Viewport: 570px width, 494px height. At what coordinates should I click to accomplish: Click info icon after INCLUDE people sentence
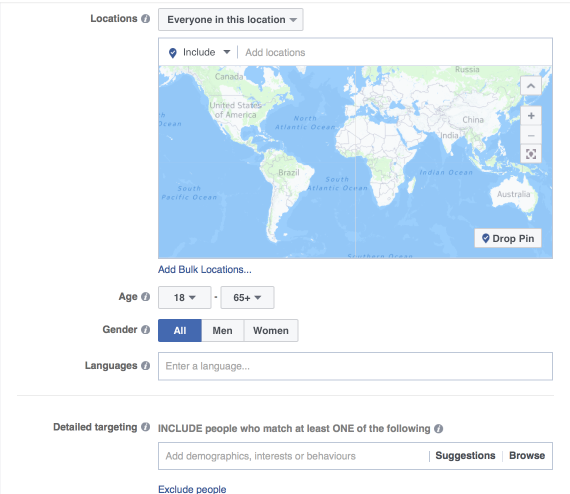pos(438,429)
